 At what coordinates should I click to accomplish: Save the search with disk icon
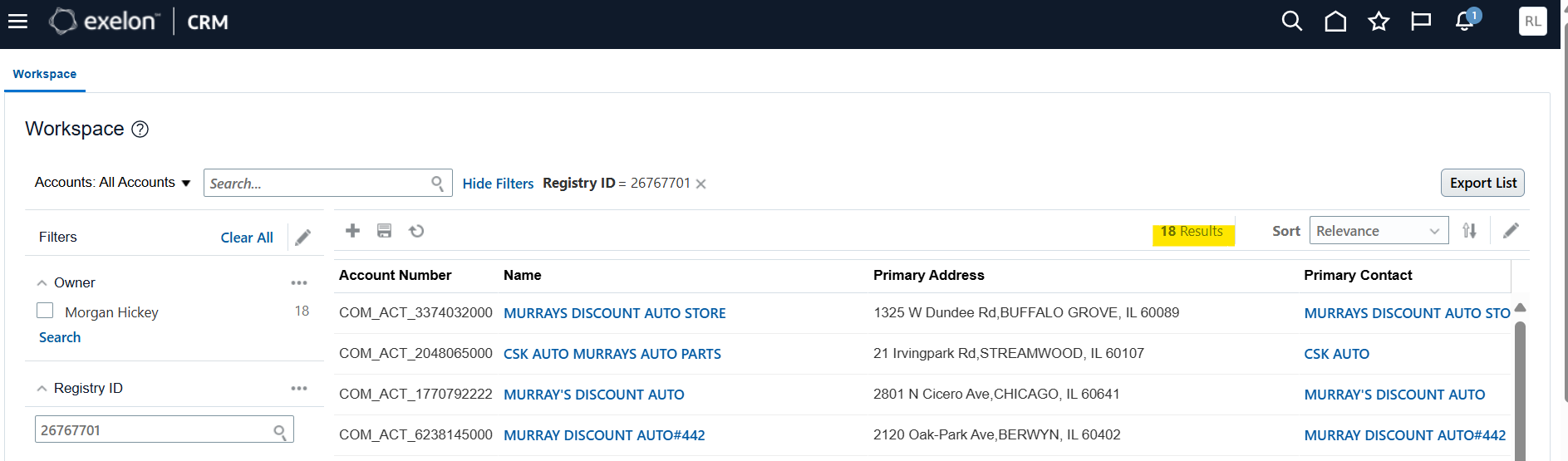(384, 230)
